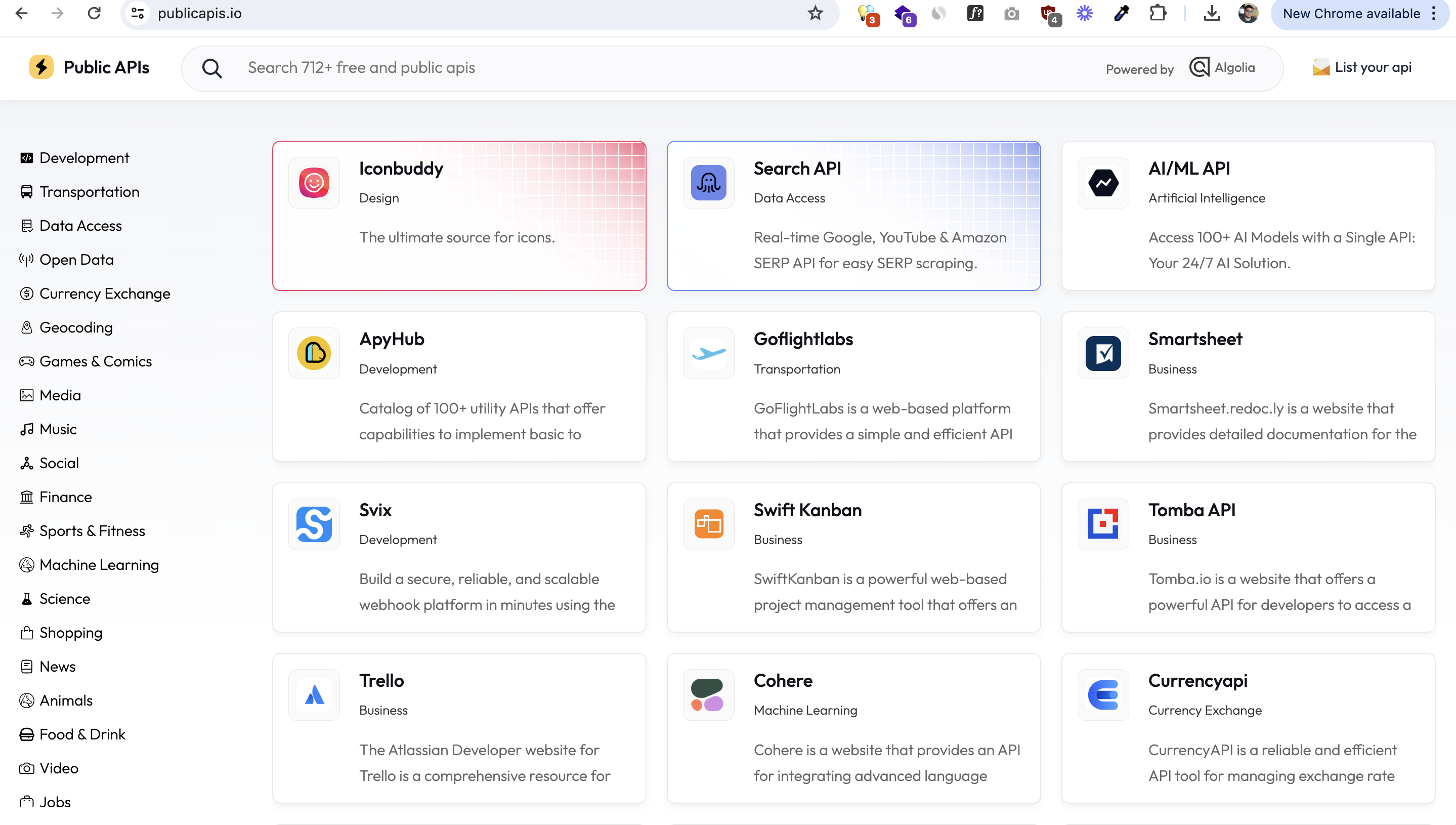Screen dimensions: 1456x825
Task: Reload the page
Action: [95, 14]
